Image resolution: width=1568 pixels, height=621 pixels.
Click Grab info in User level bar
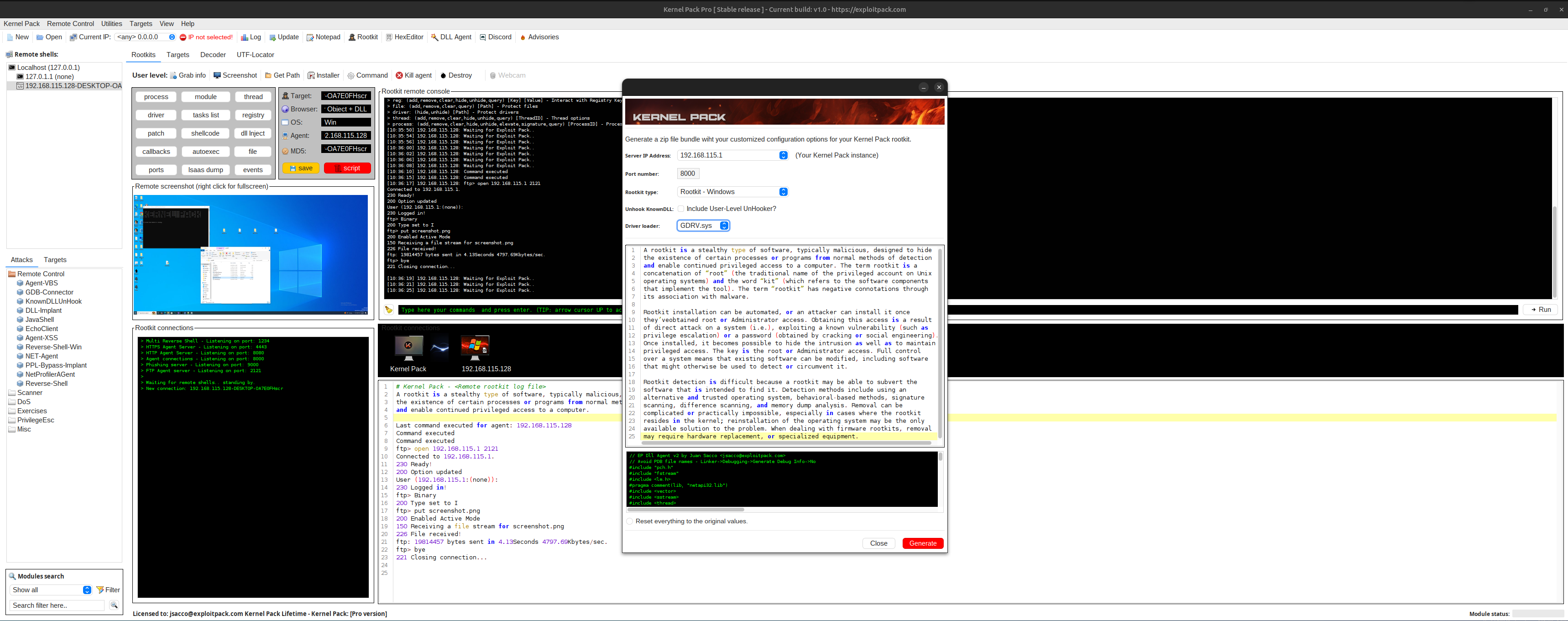[188, 75]
